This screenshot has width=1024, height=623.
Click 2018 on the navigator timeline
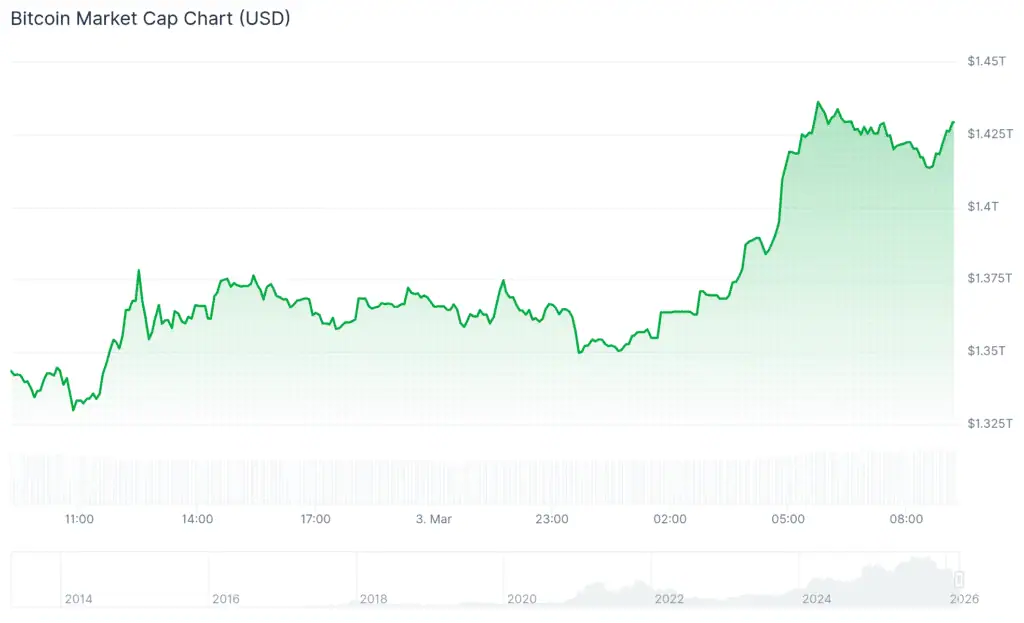[374, 599]
